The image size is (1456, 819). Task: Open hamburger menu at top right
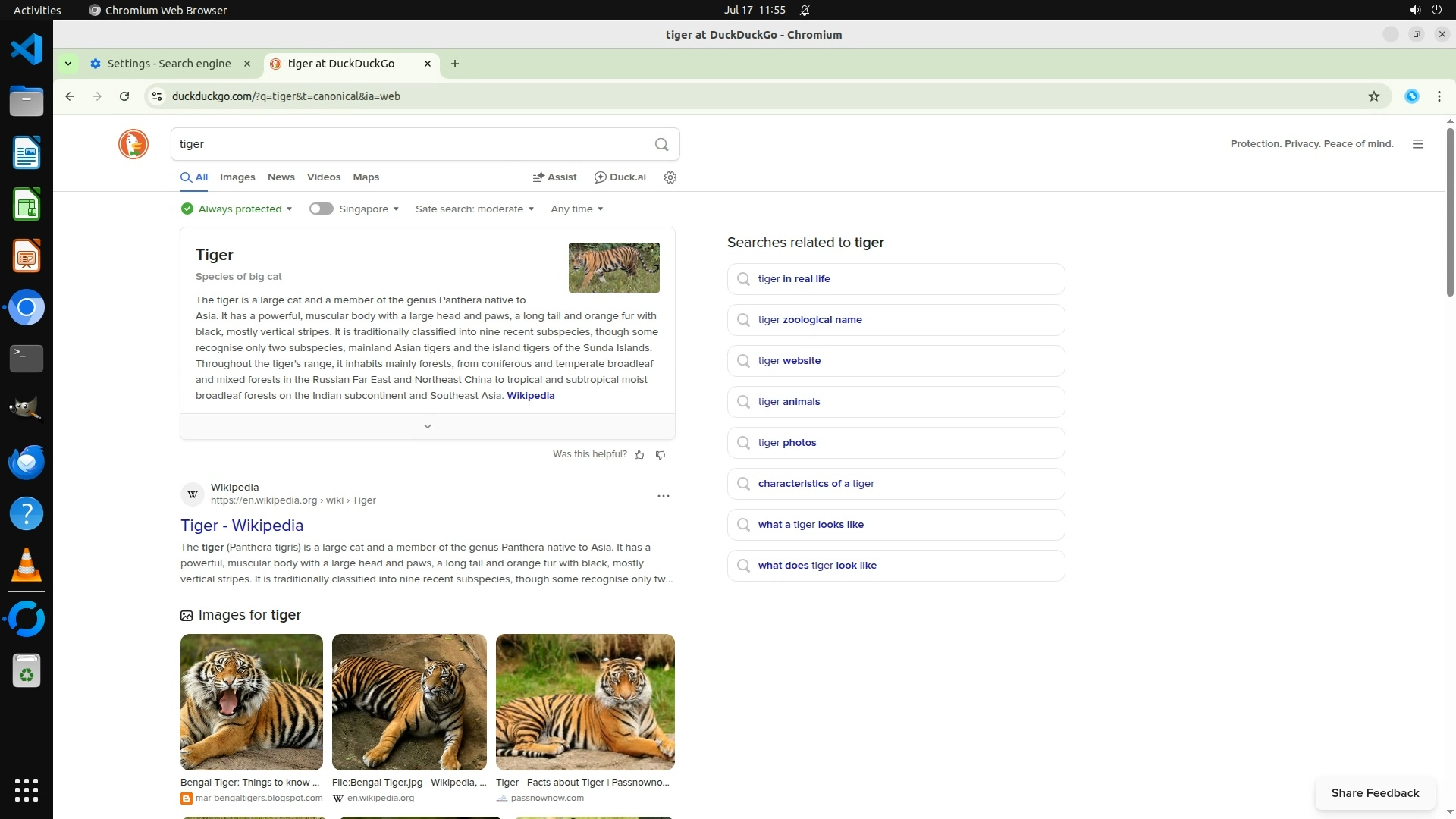click(1418, 144)
